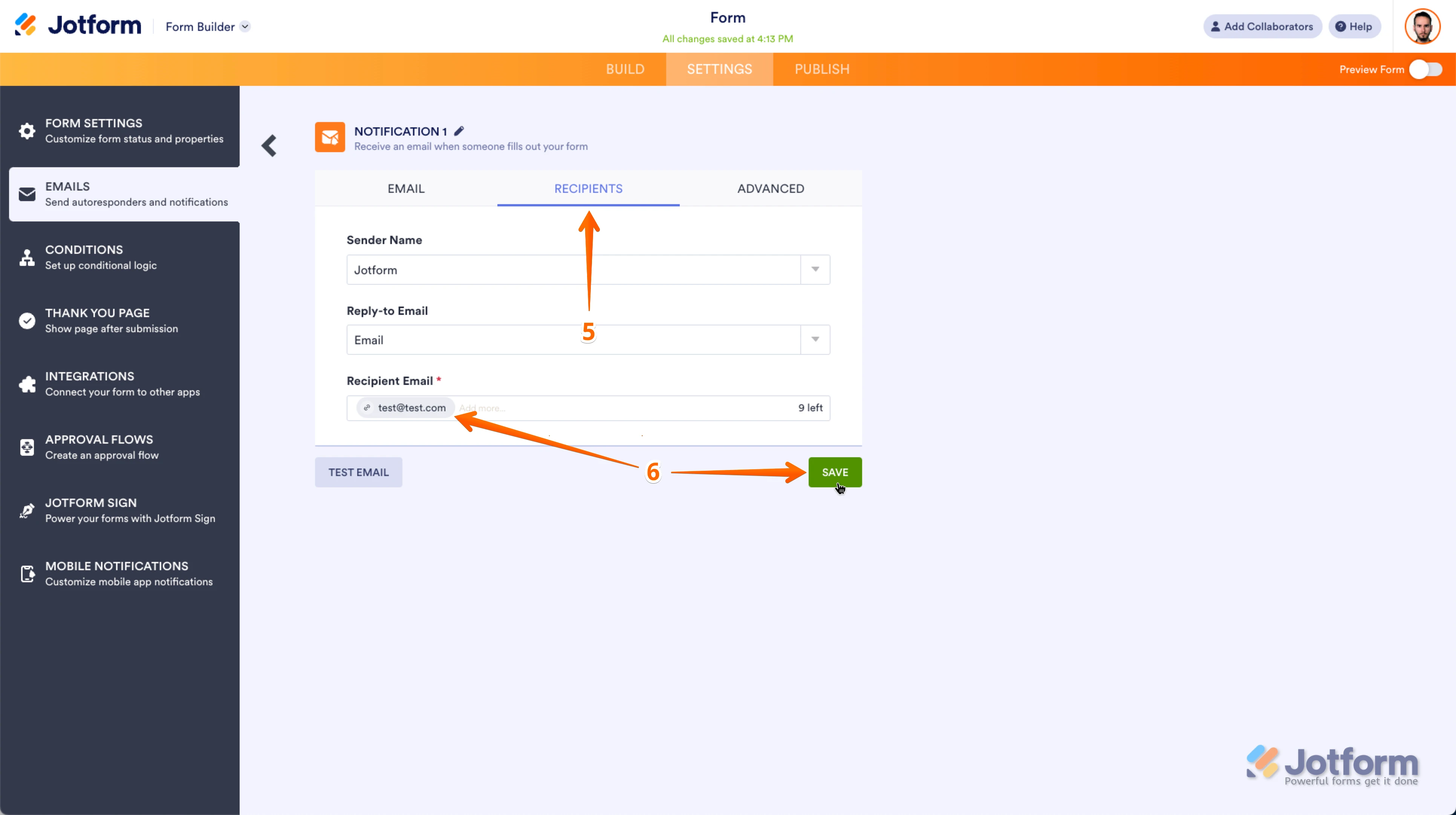Click the Integrations puzzle piece icon

coord(26,384)
